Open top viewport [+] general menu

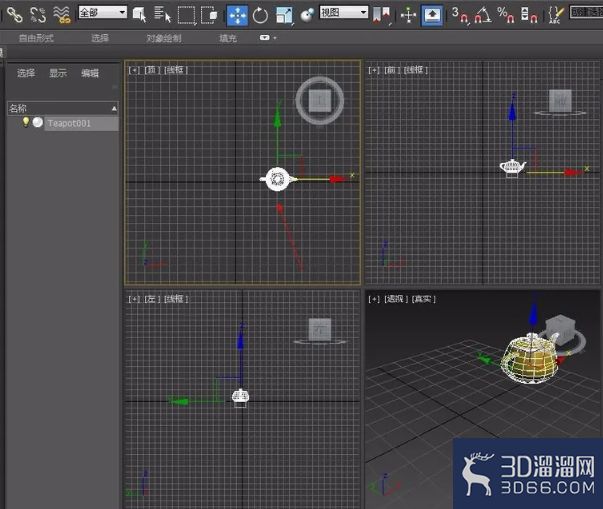click(x=134, y=70)
